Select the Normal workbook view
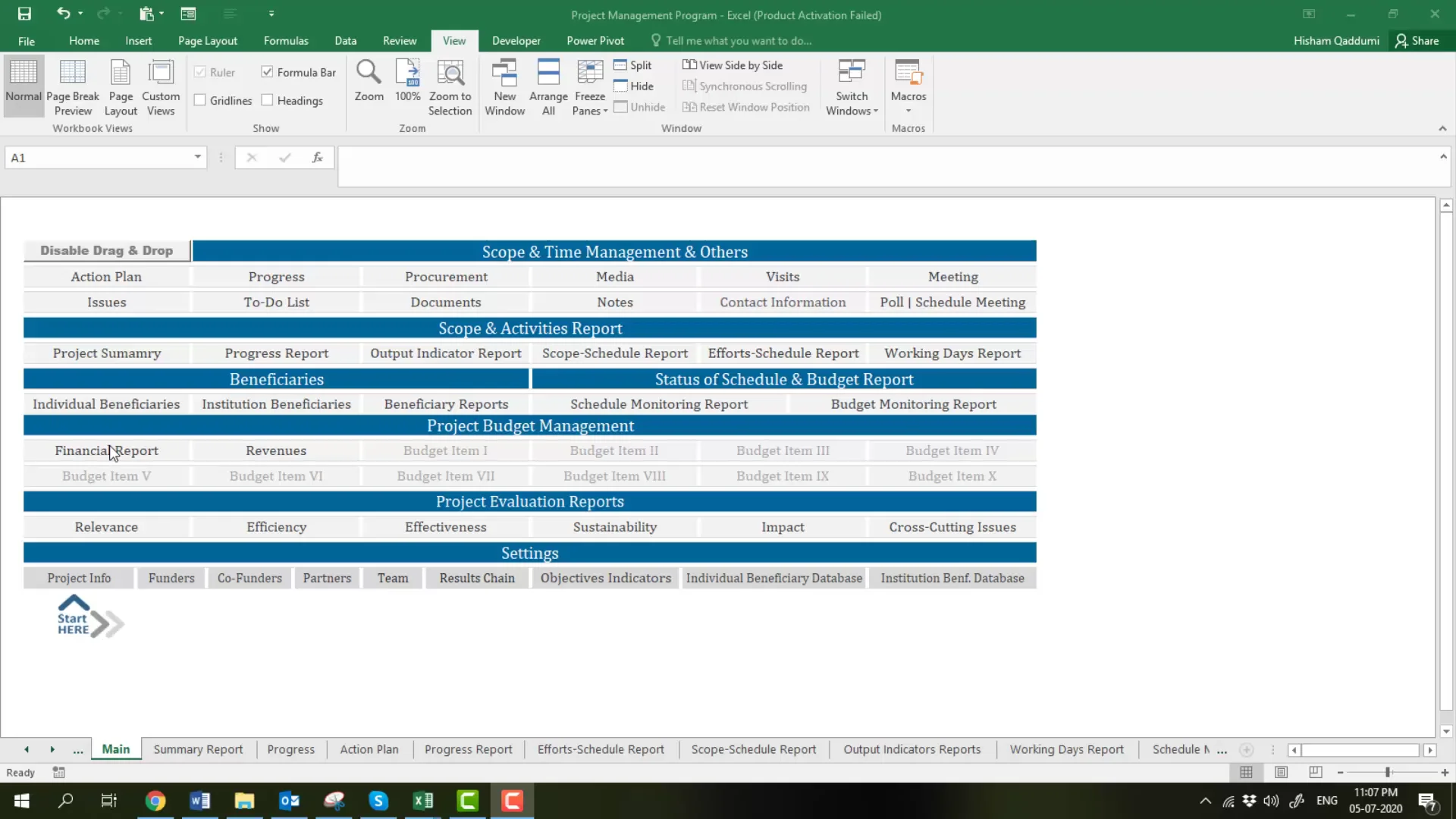Image resolution: width=1456 pixels, height=819 pixels. [x=24, y=85]
